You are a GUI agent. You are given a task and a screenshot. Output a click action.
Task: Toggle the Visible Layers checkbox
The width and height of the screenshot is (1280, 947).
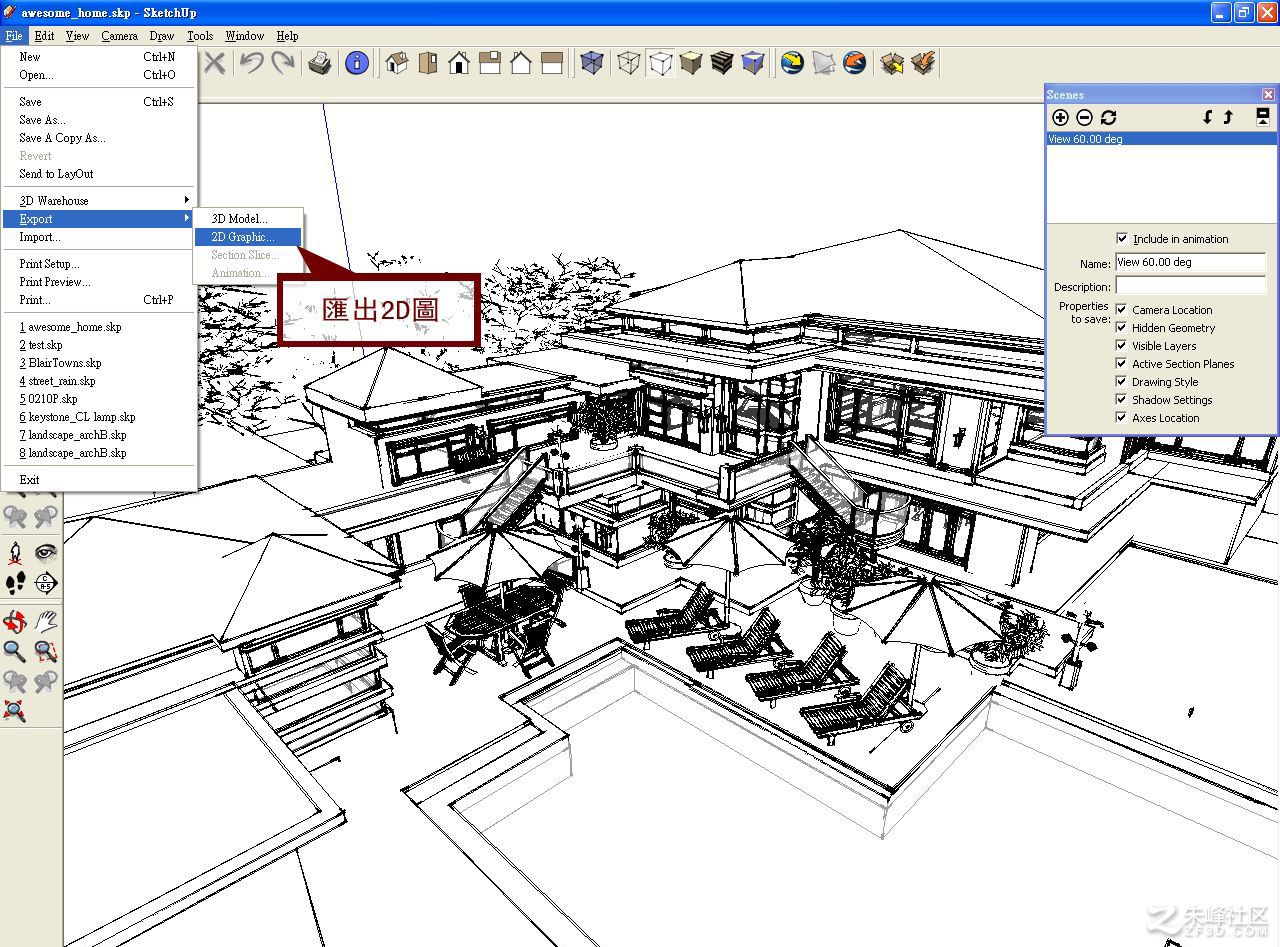(x=1122, y=346)
